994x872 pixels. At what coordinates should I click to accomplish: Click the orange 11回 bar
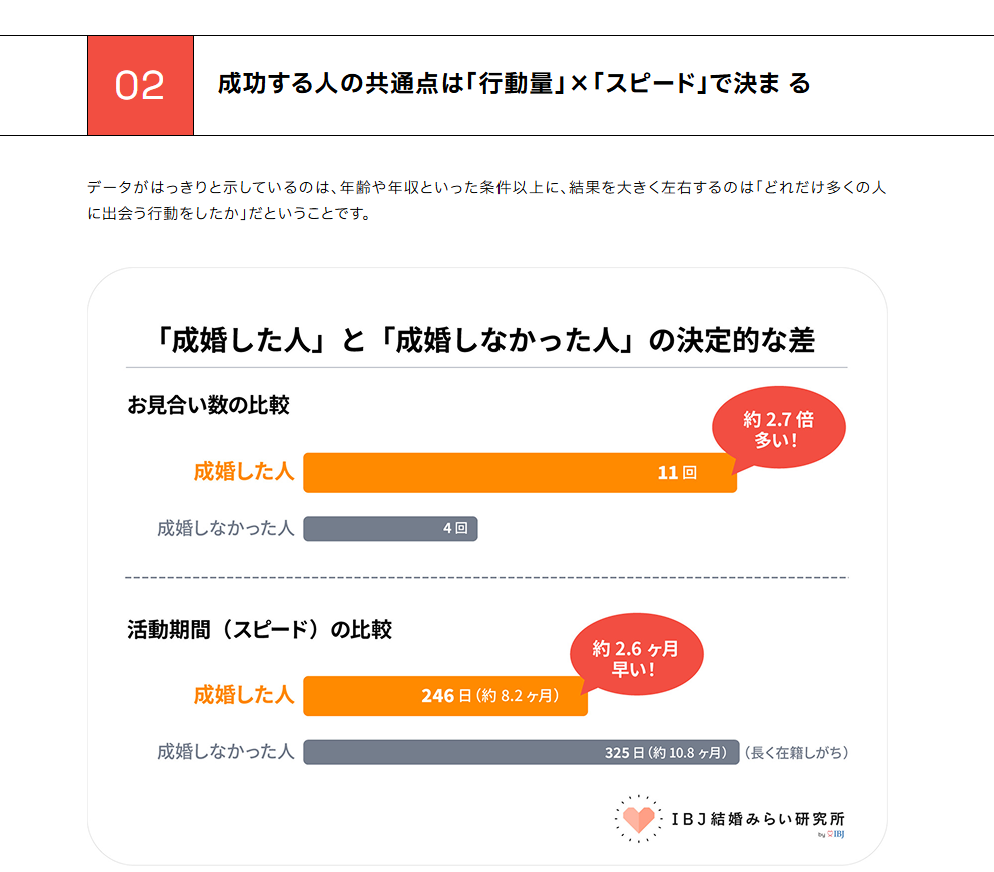coord(519,472)
